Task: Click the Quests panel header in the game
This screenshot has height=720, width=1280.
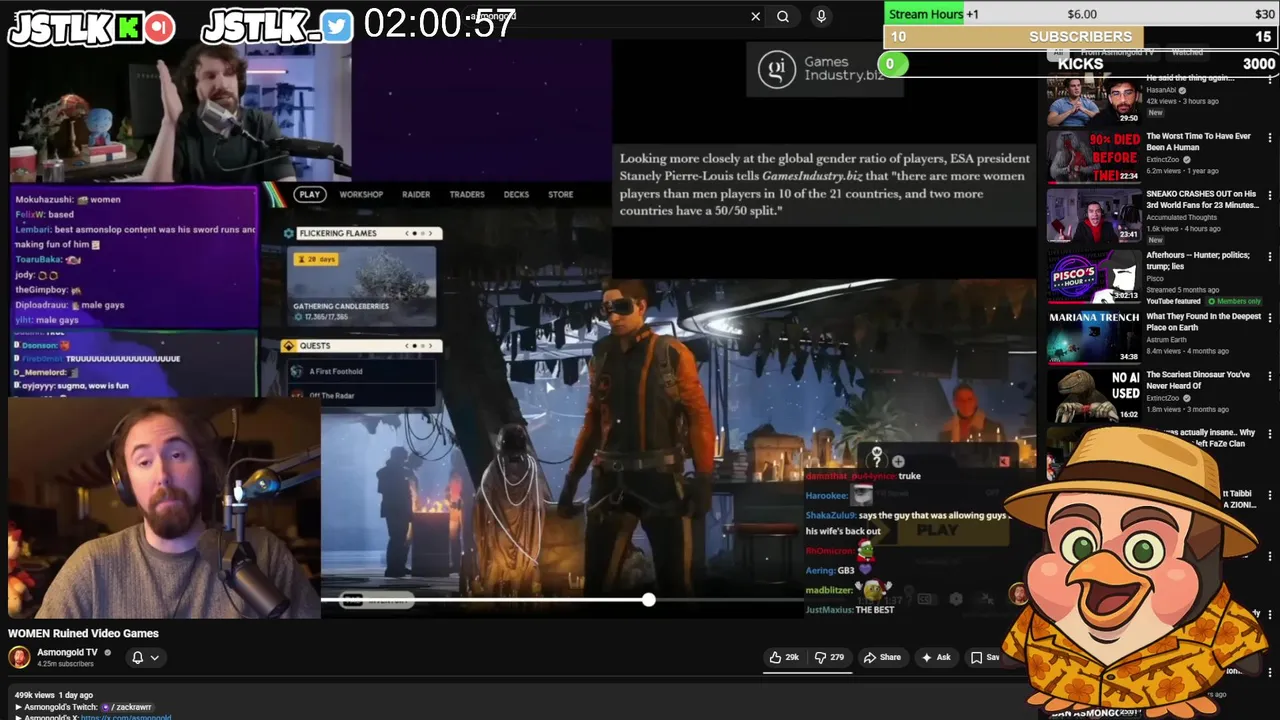Action: (361, 346)
